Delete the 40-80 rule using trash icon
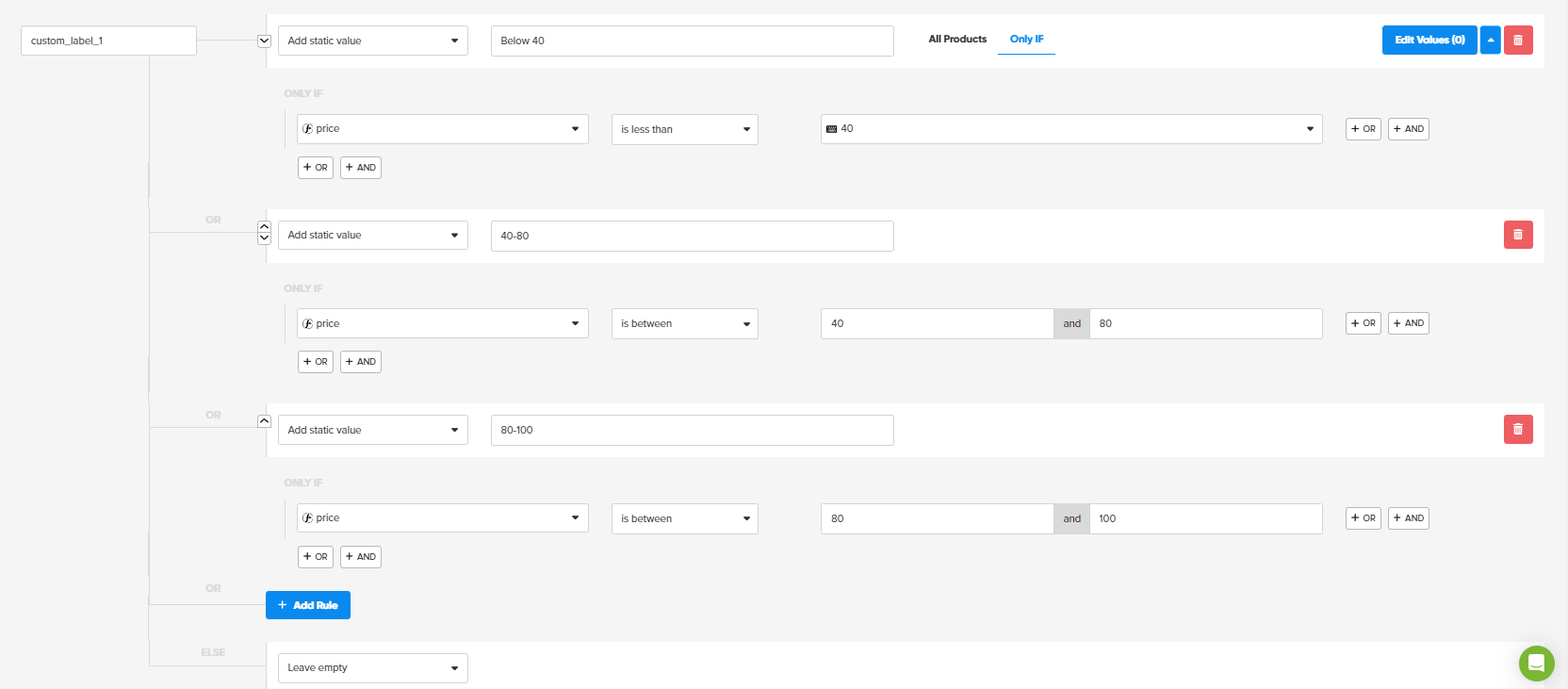 (1517, 235)
